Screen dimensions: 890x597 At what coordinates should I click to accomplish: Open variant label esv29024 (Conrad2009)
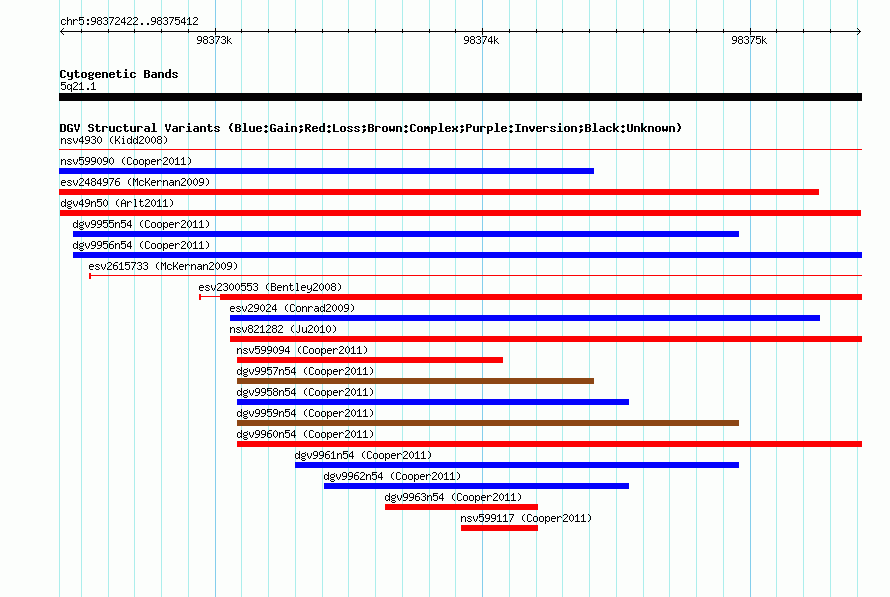pyautogui.click(x=292, y=308)
